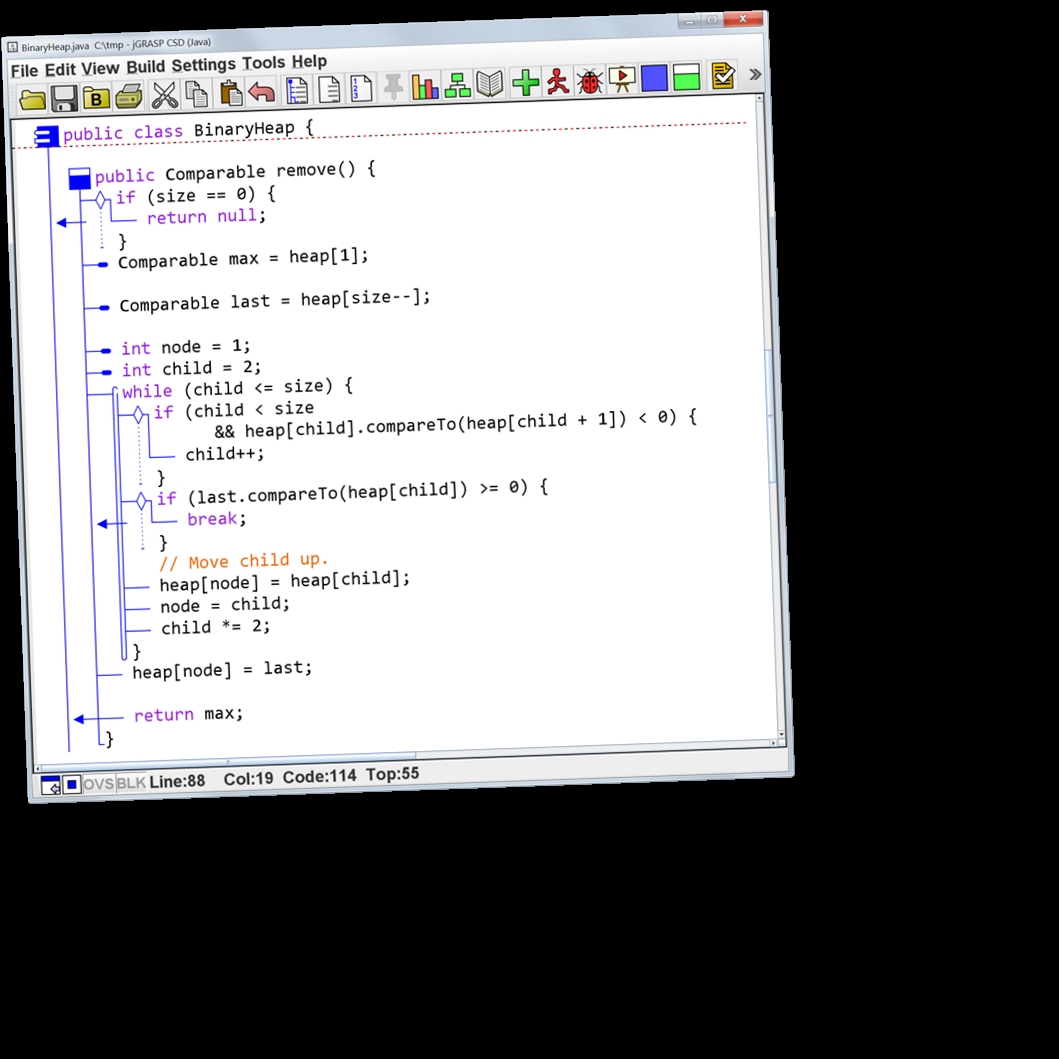
Task: Click the window-with-arrow icon in status bar
Action: [x=51, y=785]
